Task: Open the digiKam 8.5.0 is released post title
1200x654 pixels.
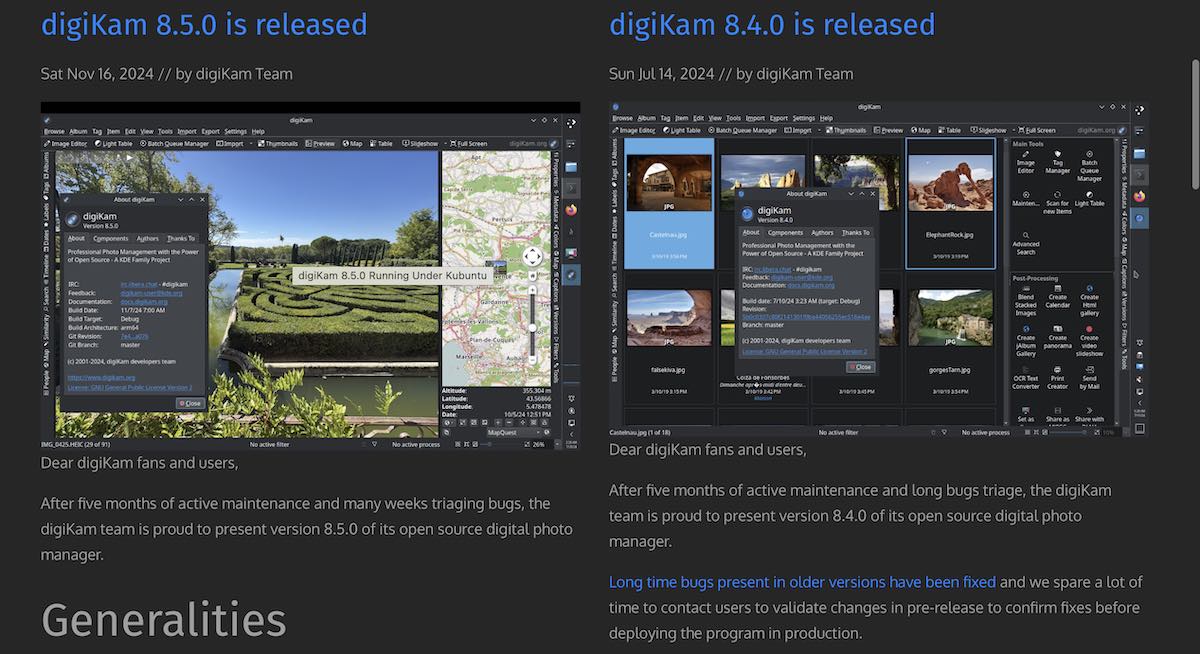Action: pyautogui.click(x=204, y=24)
